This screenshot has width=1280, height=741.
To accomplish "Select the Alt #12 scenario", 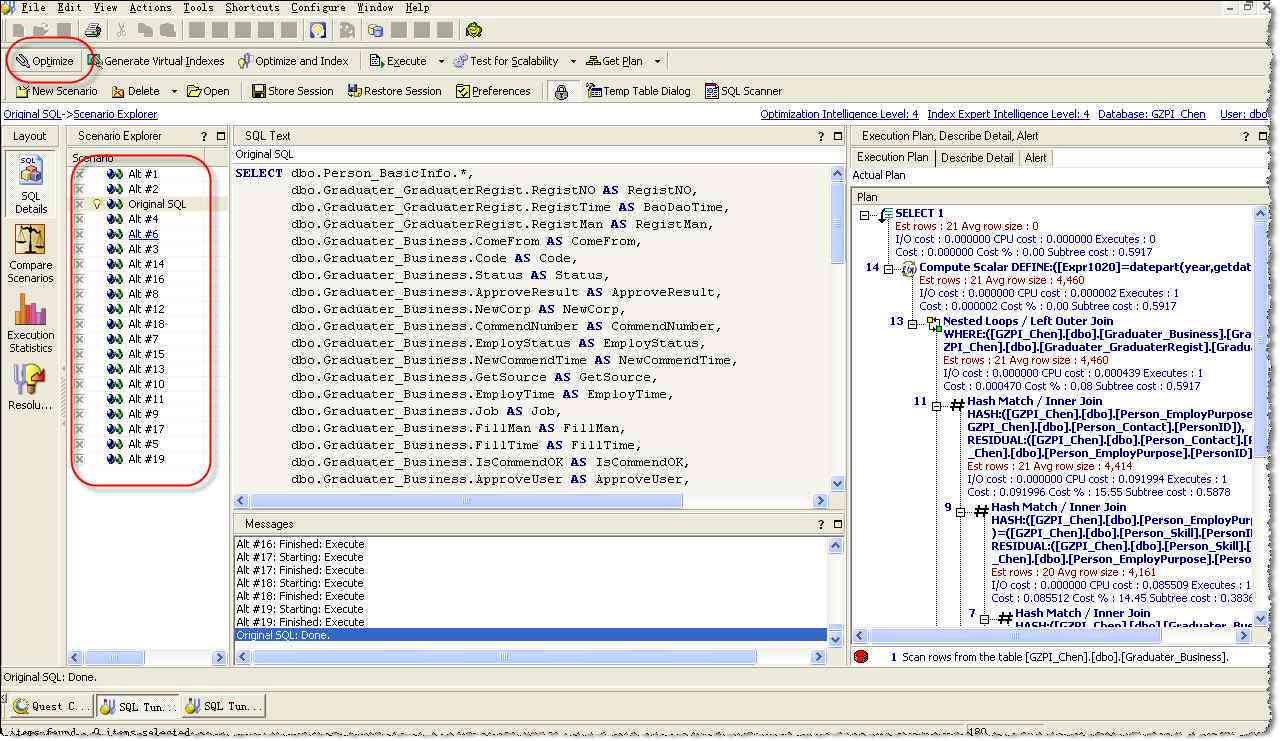I will coord(146,309).
